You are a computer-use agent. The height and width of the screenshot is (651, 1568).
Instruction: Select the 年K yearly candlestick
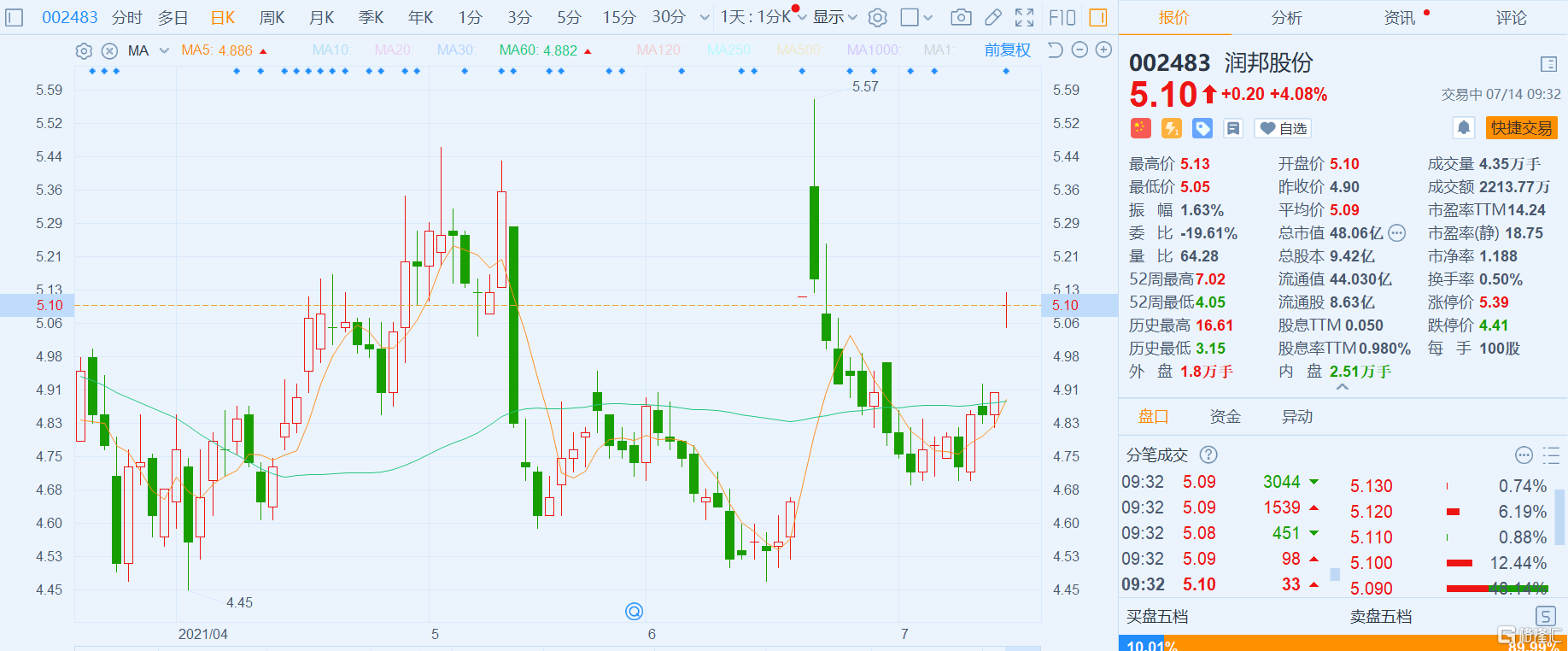coord(420,17)
